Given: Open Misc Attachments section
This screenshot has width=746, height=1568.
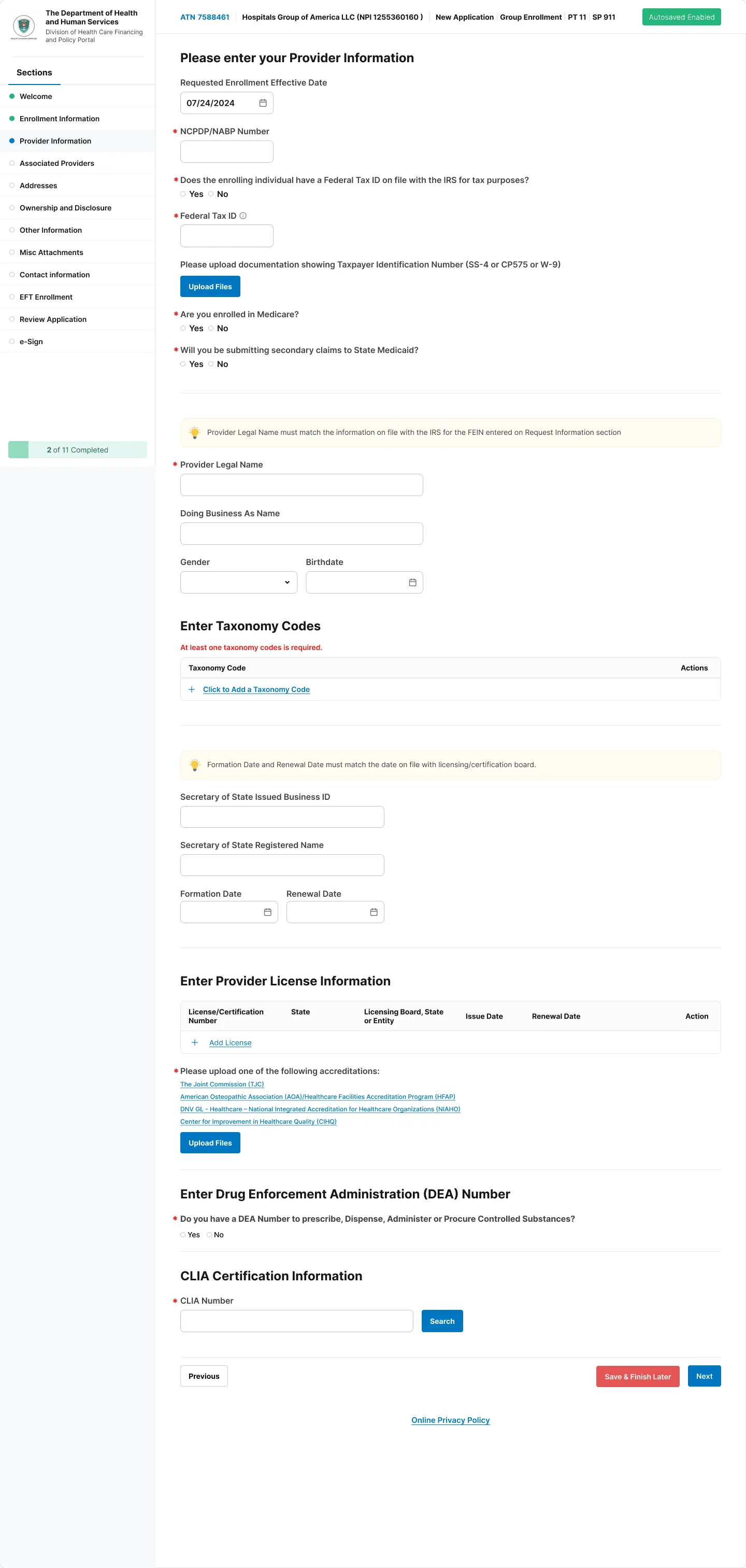Looking at the screenshot, I should pos(77,252).
